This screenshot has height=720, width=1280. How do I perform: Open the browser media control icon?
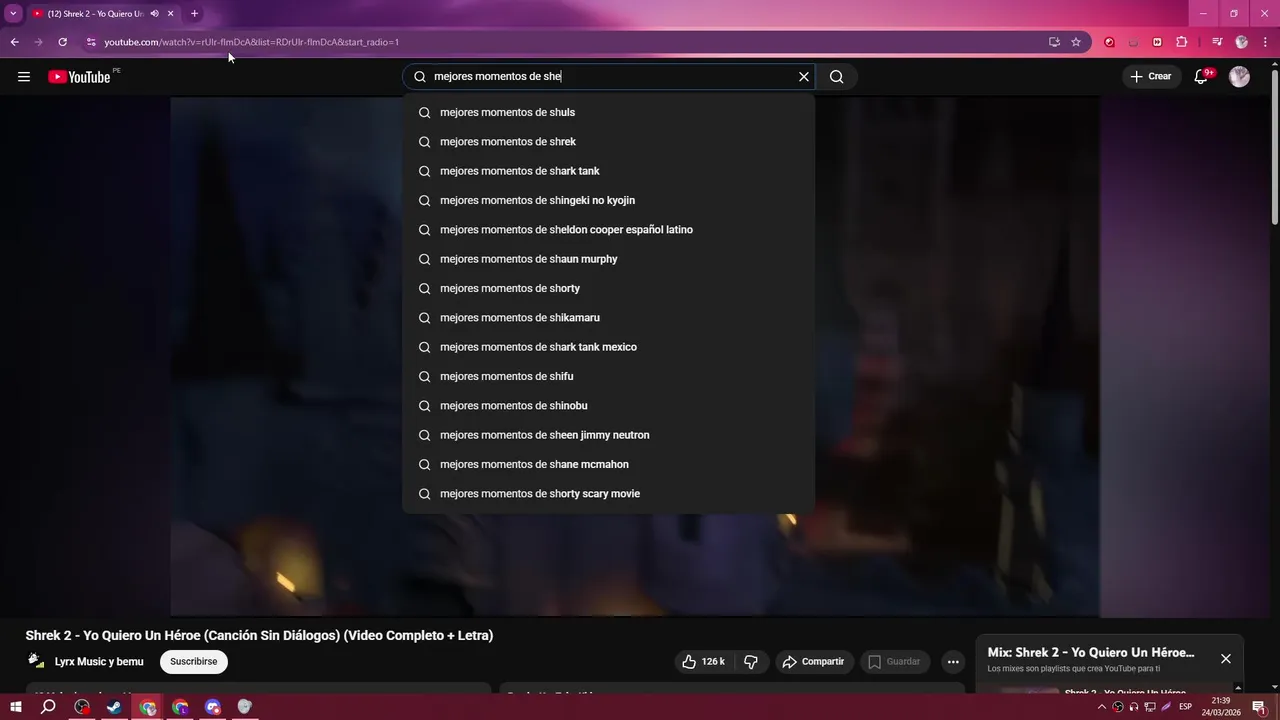tap(1217, 42)
